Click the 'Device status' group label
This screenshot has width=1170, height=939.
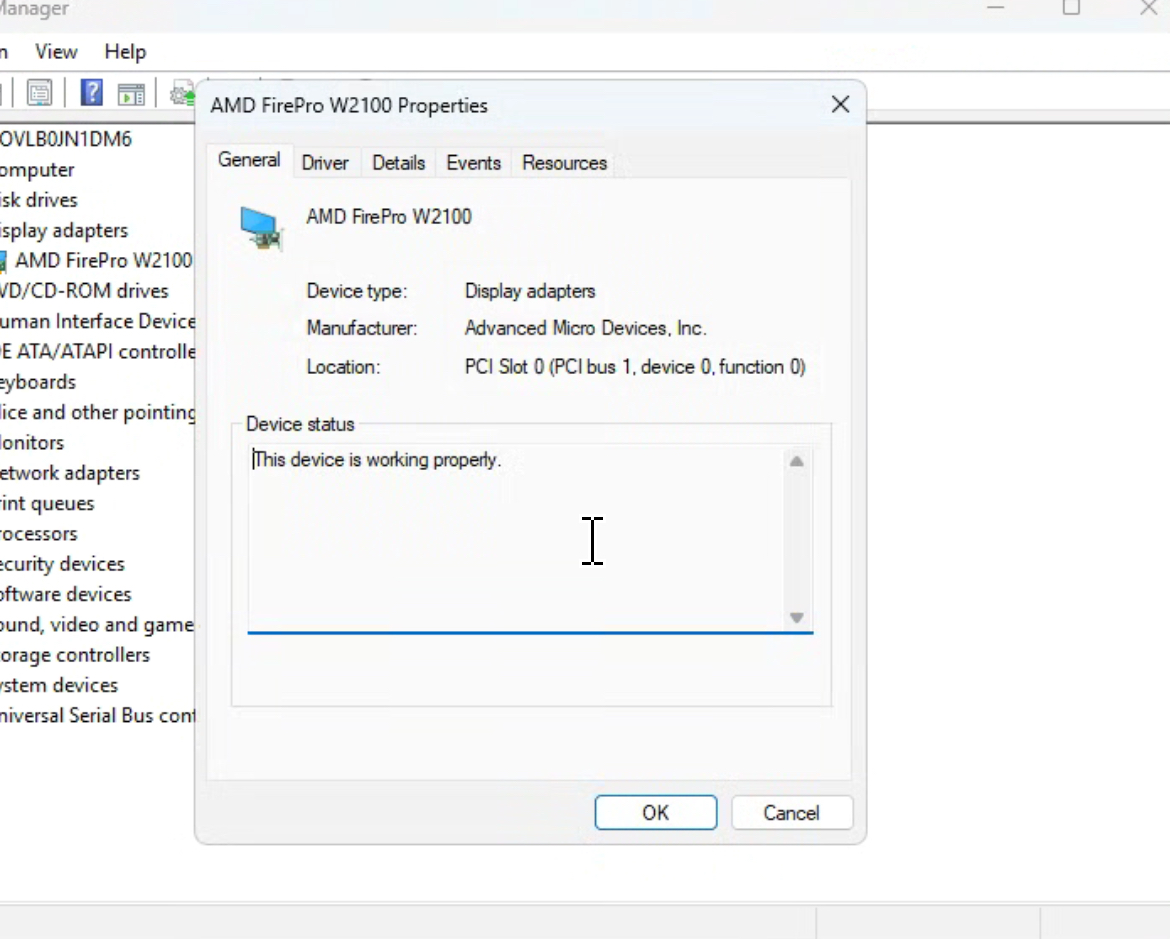tap(300, 424)
